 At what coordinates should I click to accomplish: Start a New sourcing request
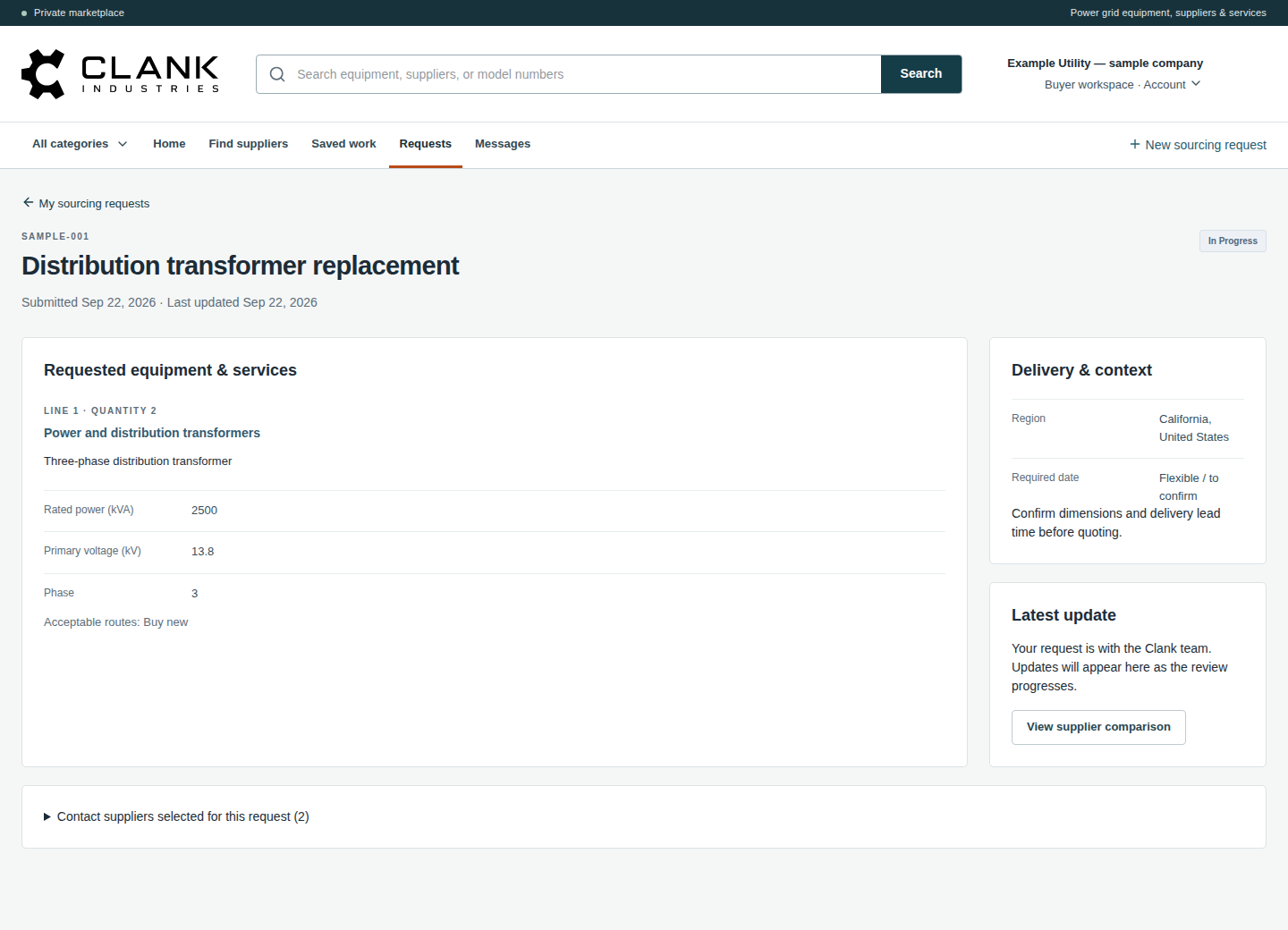pyautogui.click(x=1198, y=145)
